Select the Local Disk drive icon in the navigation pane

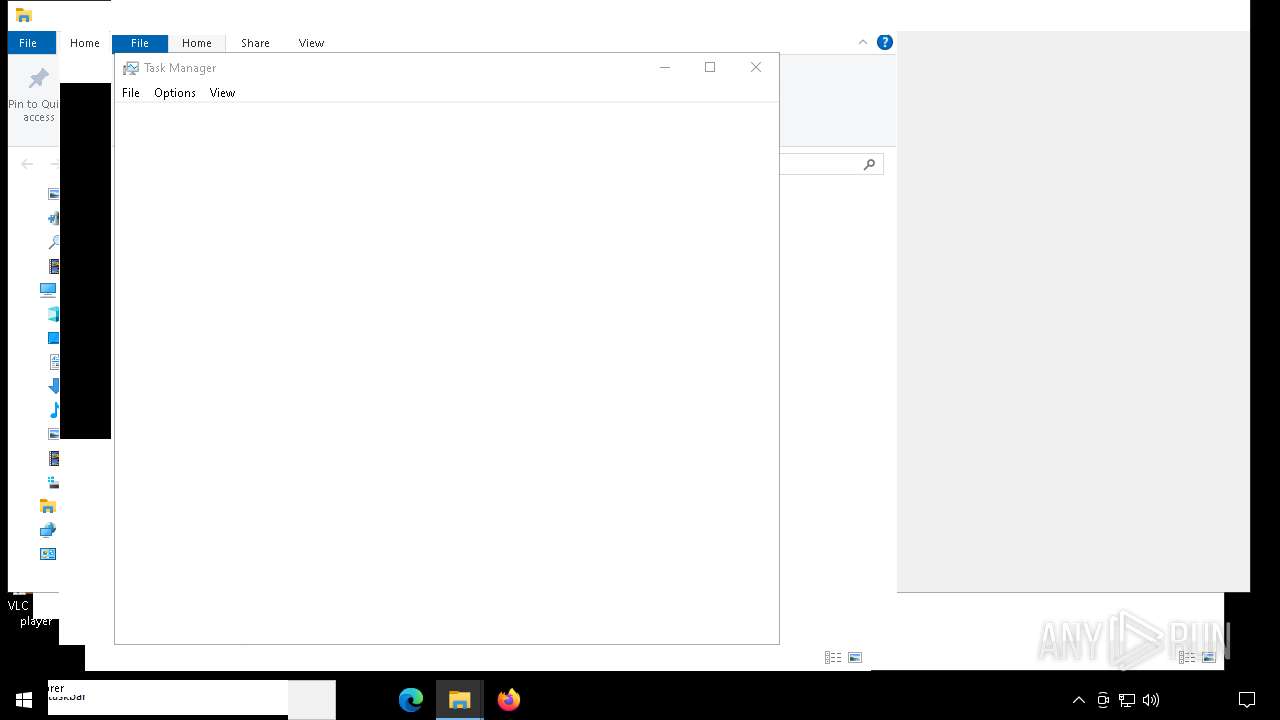(54, 482)
